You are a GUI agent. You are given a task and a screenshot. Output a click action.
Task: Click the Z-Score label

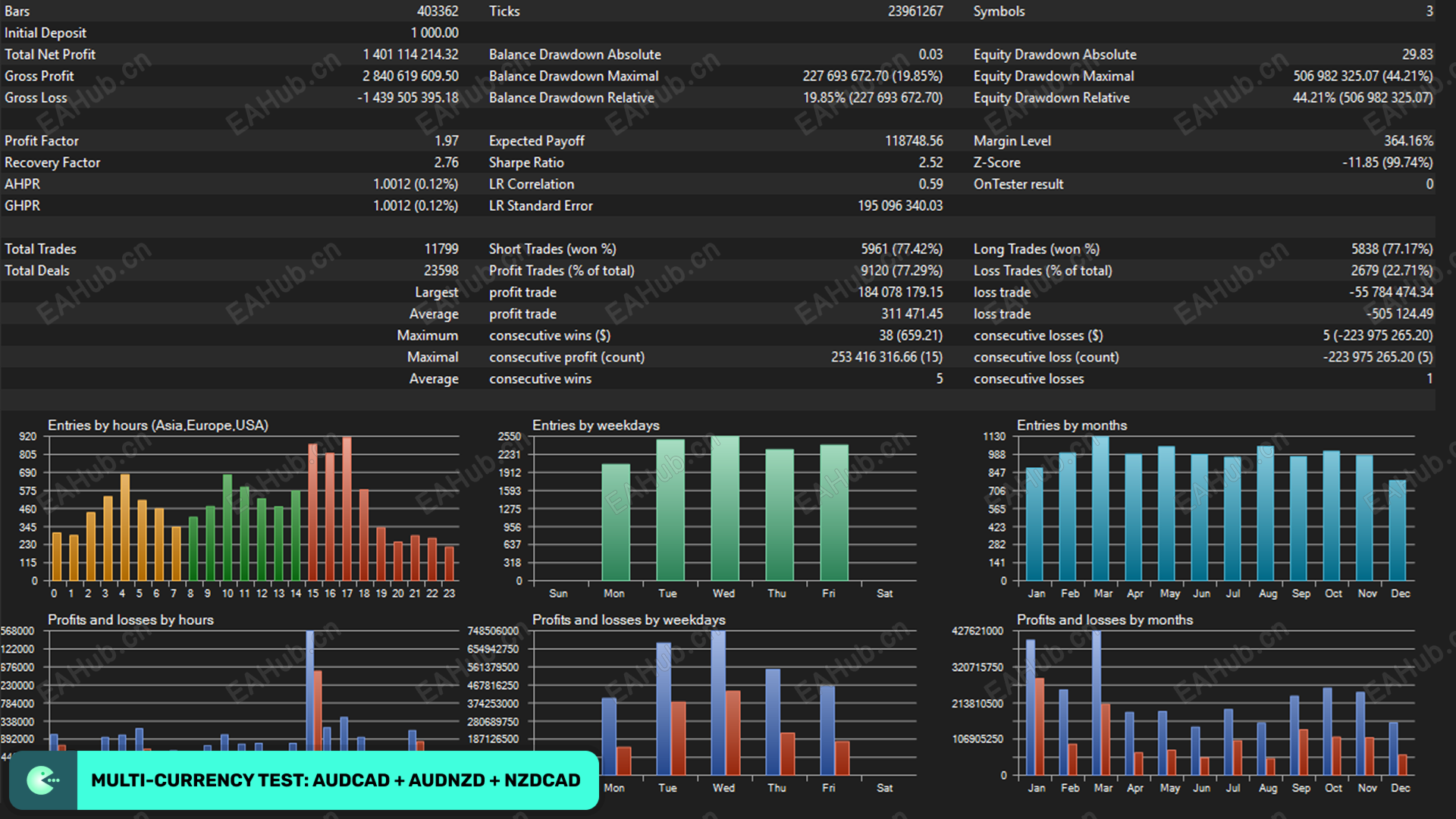point(996,162)
